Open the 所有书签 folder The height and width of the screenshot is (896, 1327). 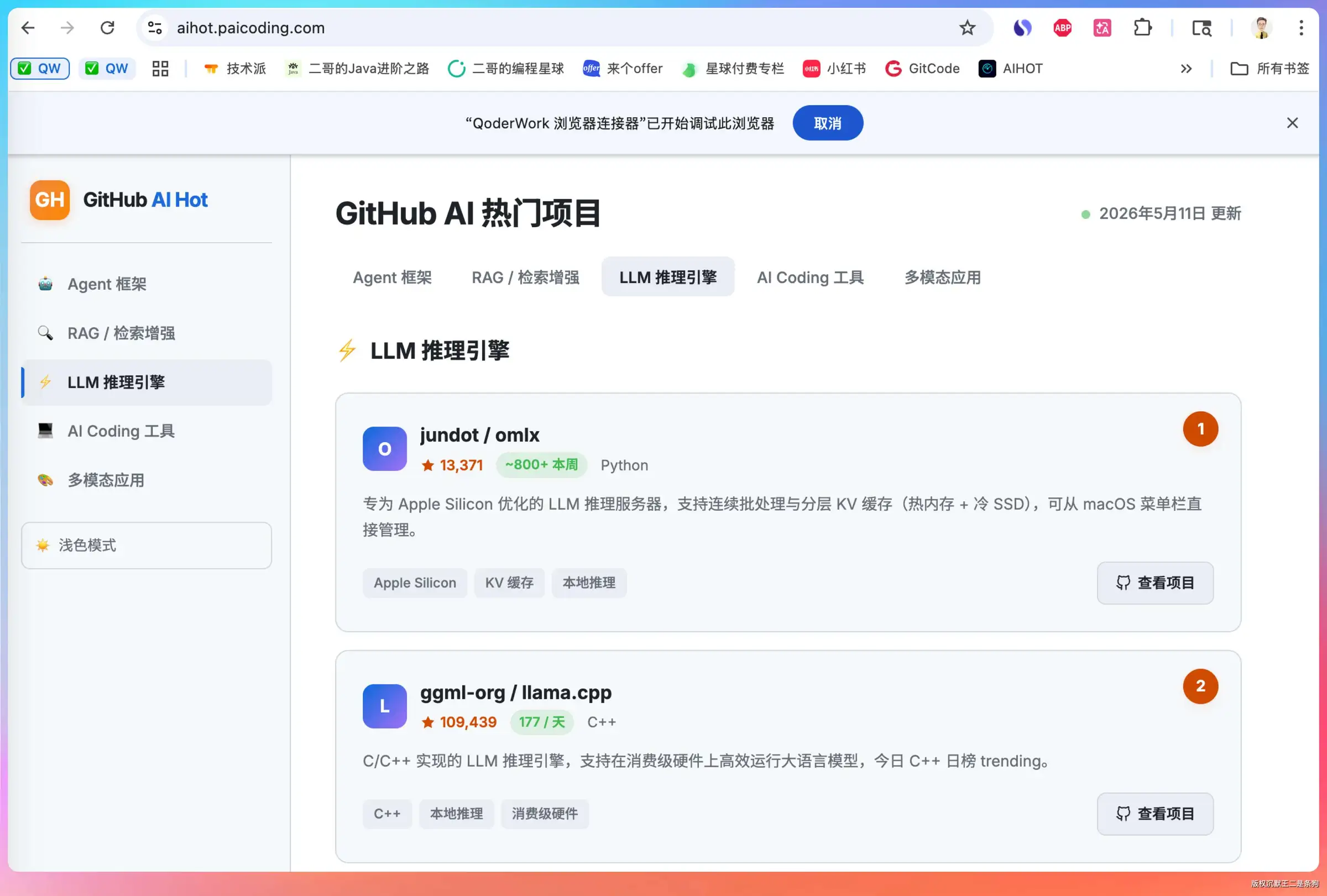click(1269, 69)
